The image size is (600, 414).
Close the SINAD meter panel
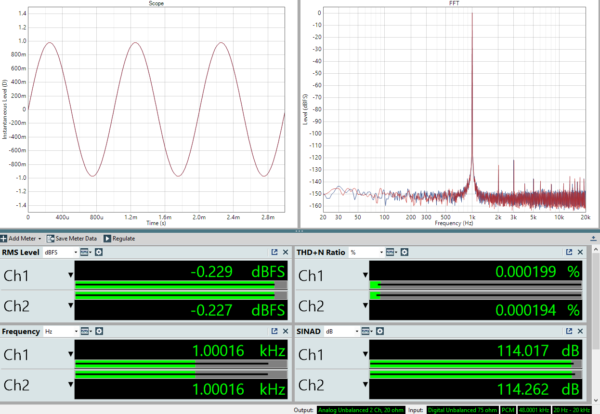point(581,330)
